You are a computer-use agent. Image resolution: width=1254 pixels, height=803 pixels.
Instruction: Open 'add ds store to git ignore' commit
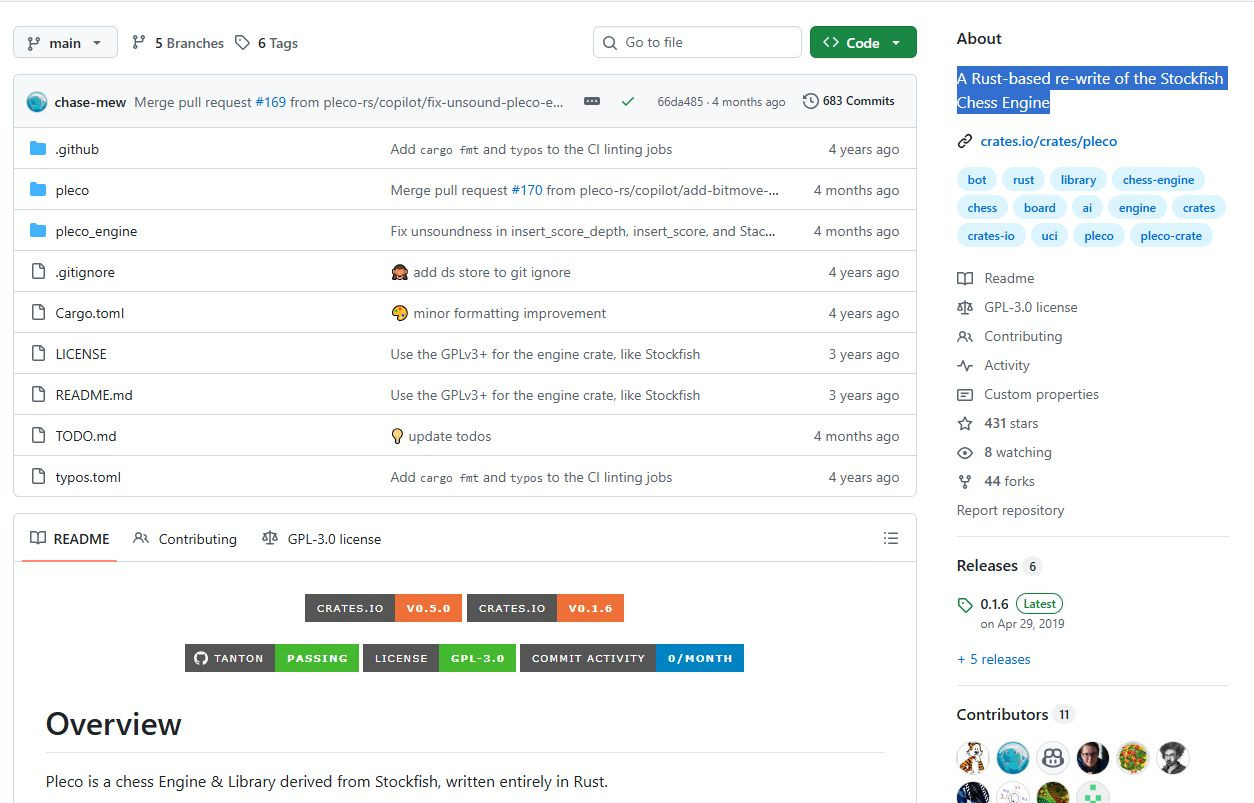491,272
